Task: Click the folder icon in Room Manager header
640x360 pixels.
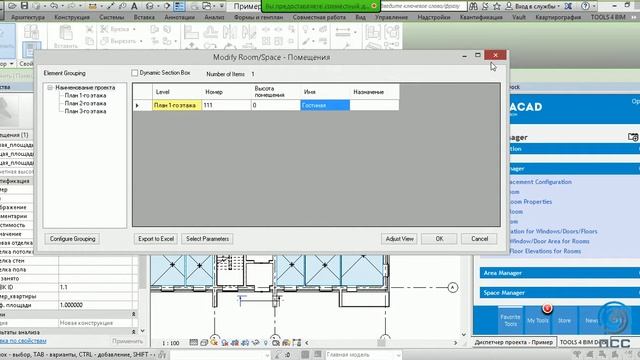Action: click(633, 137)
